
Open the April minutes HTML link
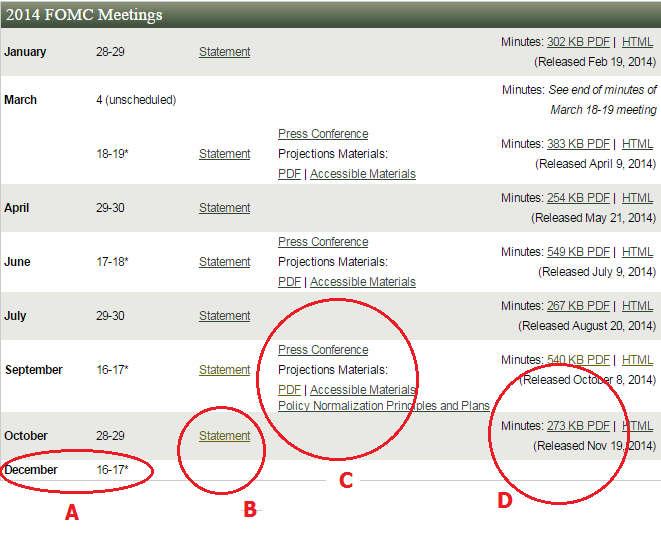pyautogui.click(x=637, y=198)
